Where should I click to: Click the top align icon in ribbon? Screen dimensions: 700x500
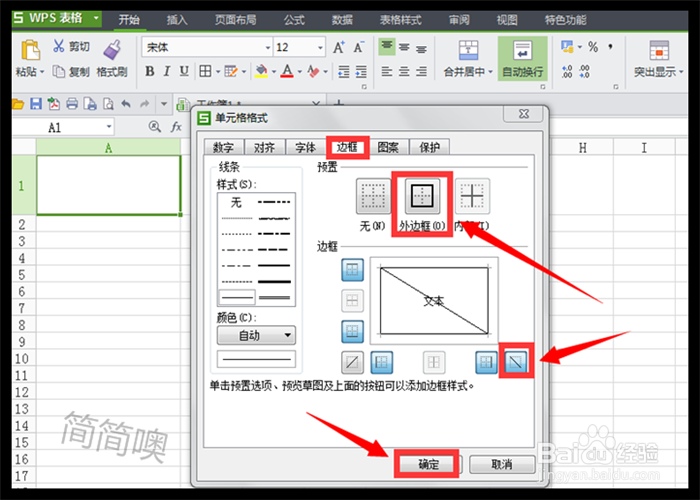click(x=387, y=46)
